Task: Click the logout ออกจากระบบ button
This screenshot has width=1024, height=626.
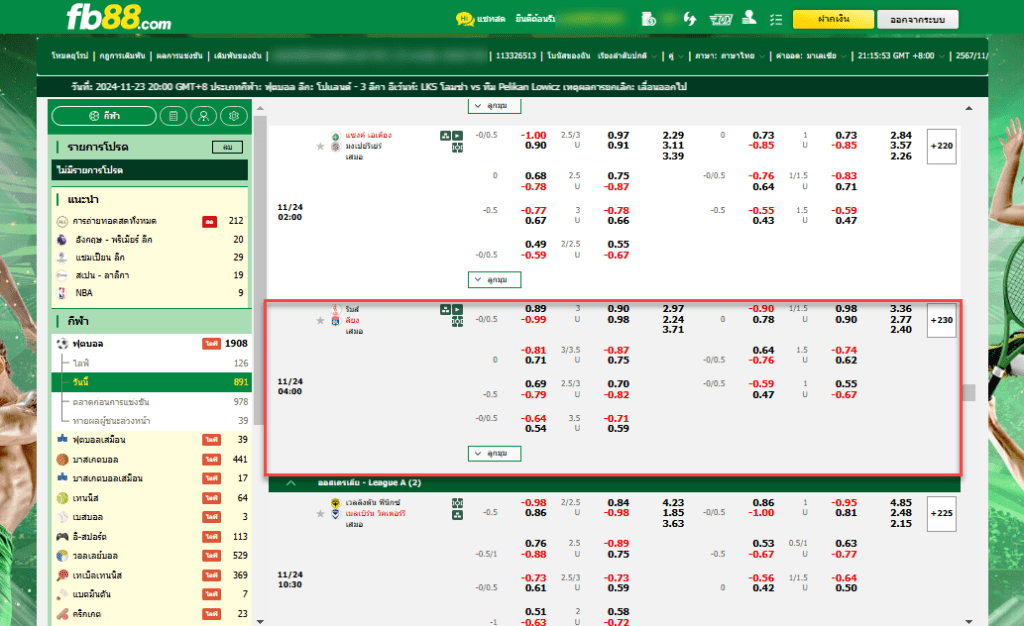Action: pyautogui.click(x=918, y=20)
